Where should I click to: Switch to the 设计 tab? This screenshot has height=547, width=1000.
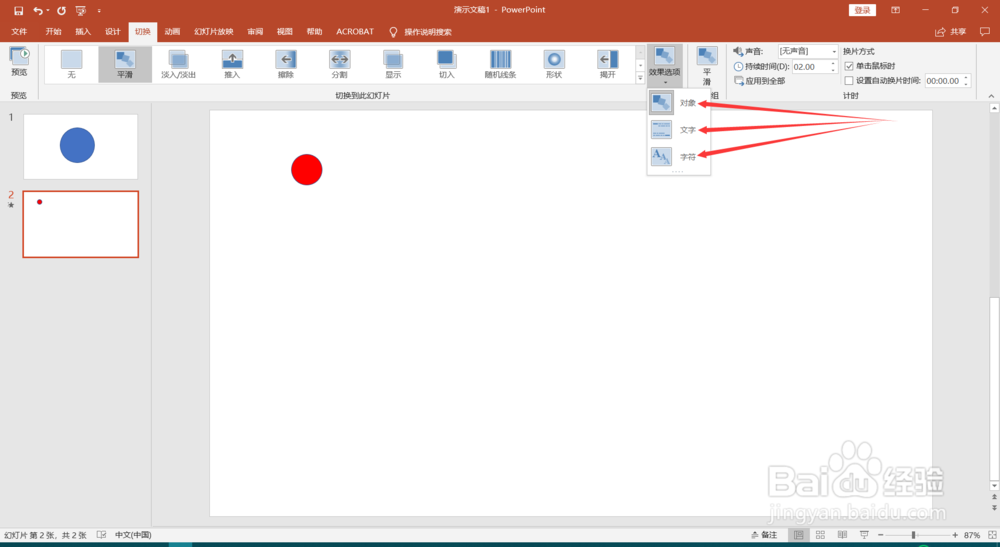113,31
